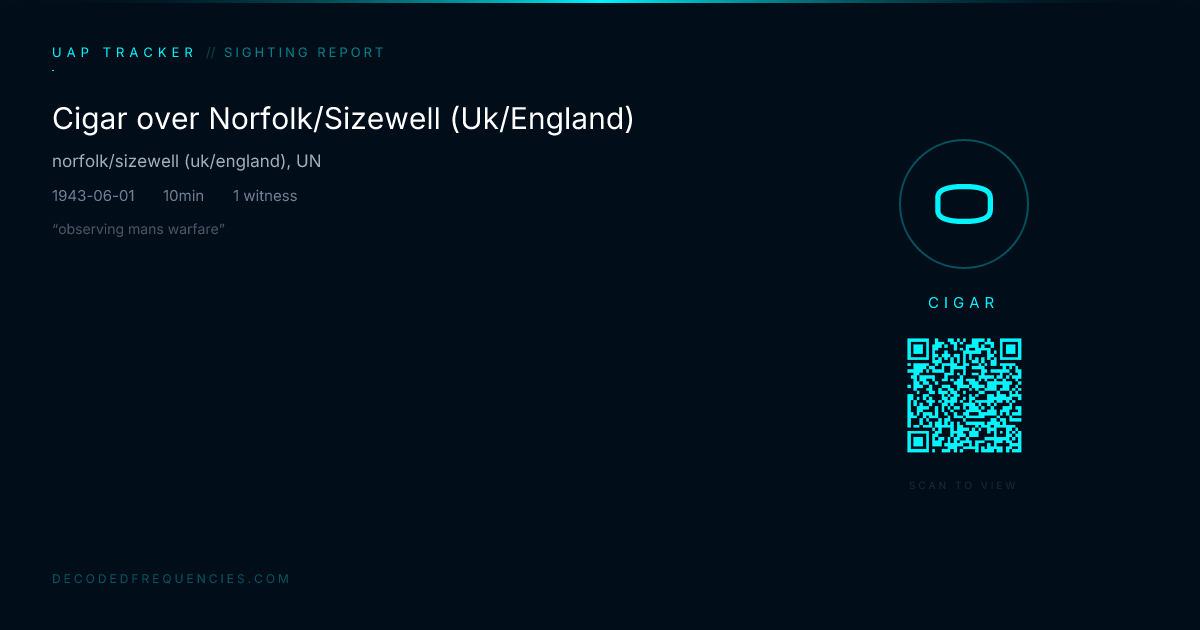The image size is (1200, 630).
Task: Click the circular ring around shape icon
Action: [964, 204]
